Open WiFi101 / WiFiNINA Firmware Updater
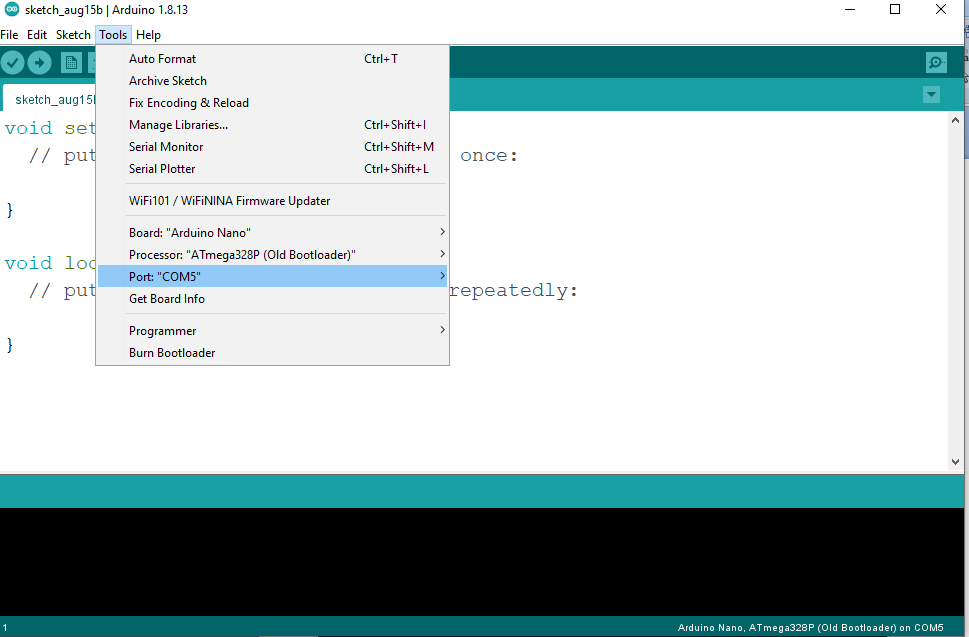The height and width of the screenshot is (637, 969). [272, 201]
